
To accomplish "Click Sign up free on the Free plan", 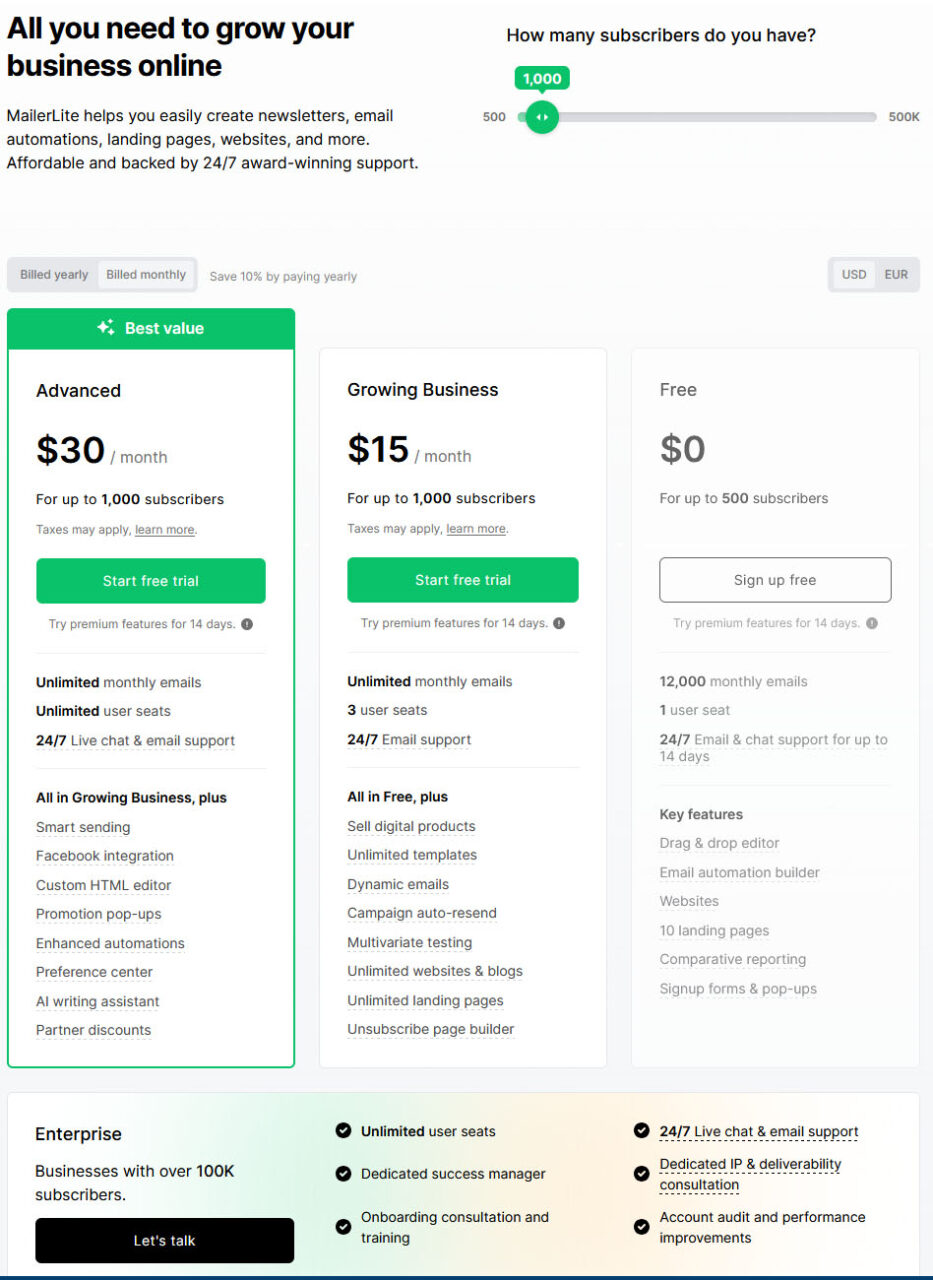I will [774, 580].
